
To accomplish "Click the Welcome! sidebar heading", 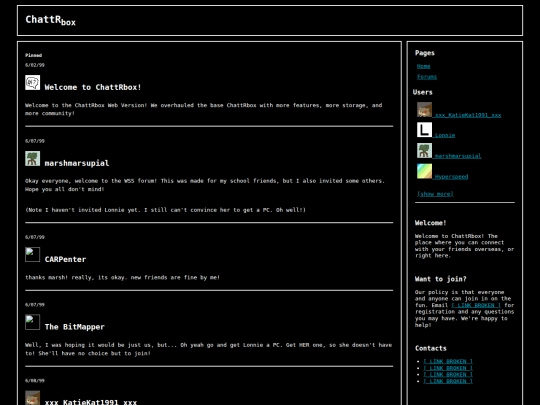I will click(x=430, y=223).
